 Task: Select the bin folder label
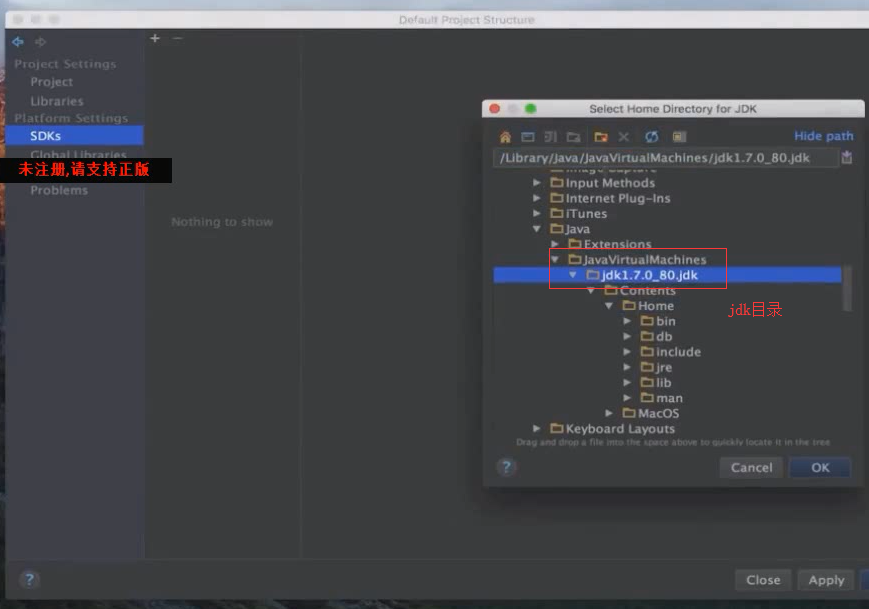click(x=666, y=321)
